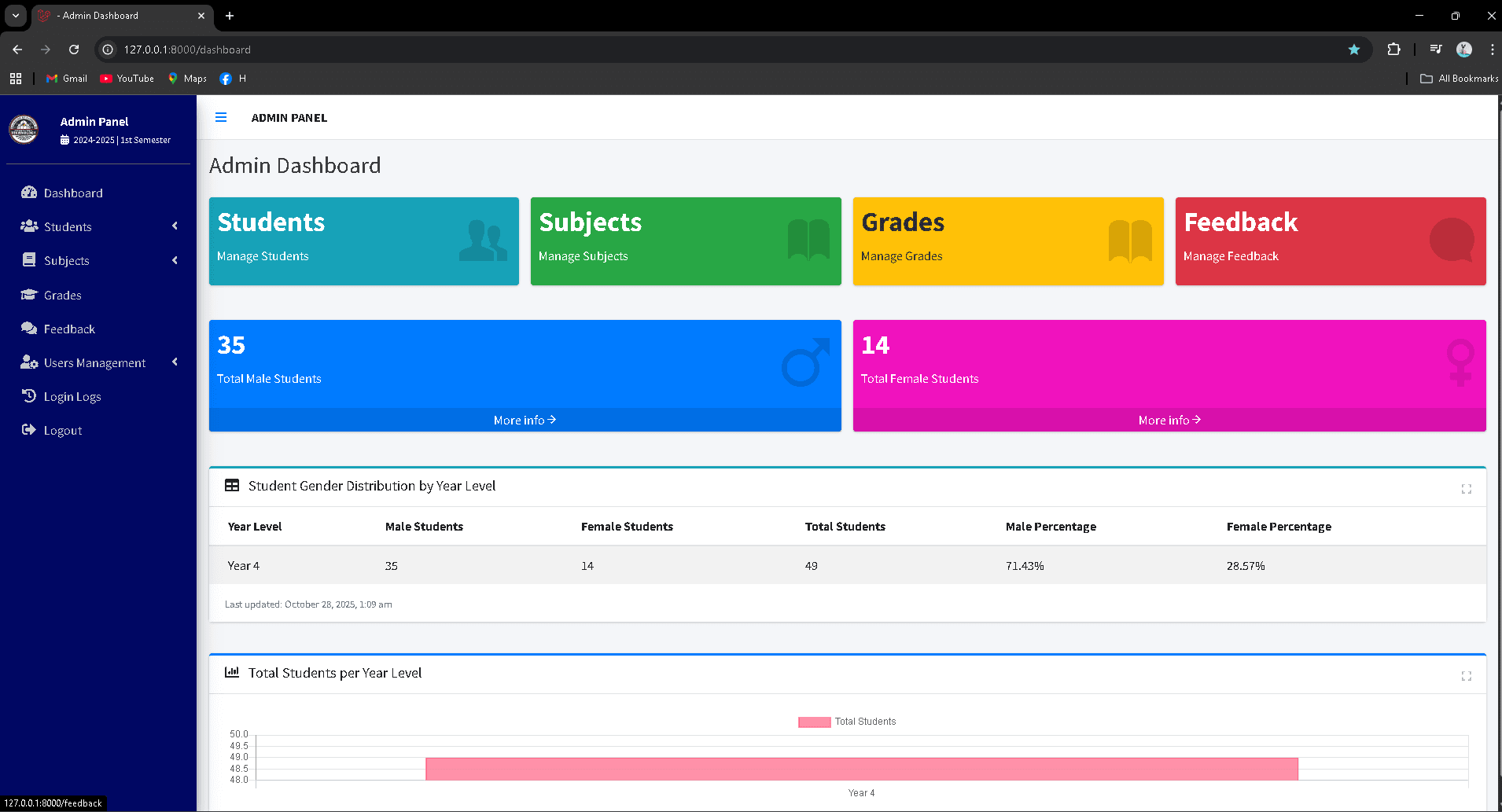Click the 71.43% male percentage cell
Image resolution: width=1502 pixels, height=812 pixels.
(x=1025, y=565)
